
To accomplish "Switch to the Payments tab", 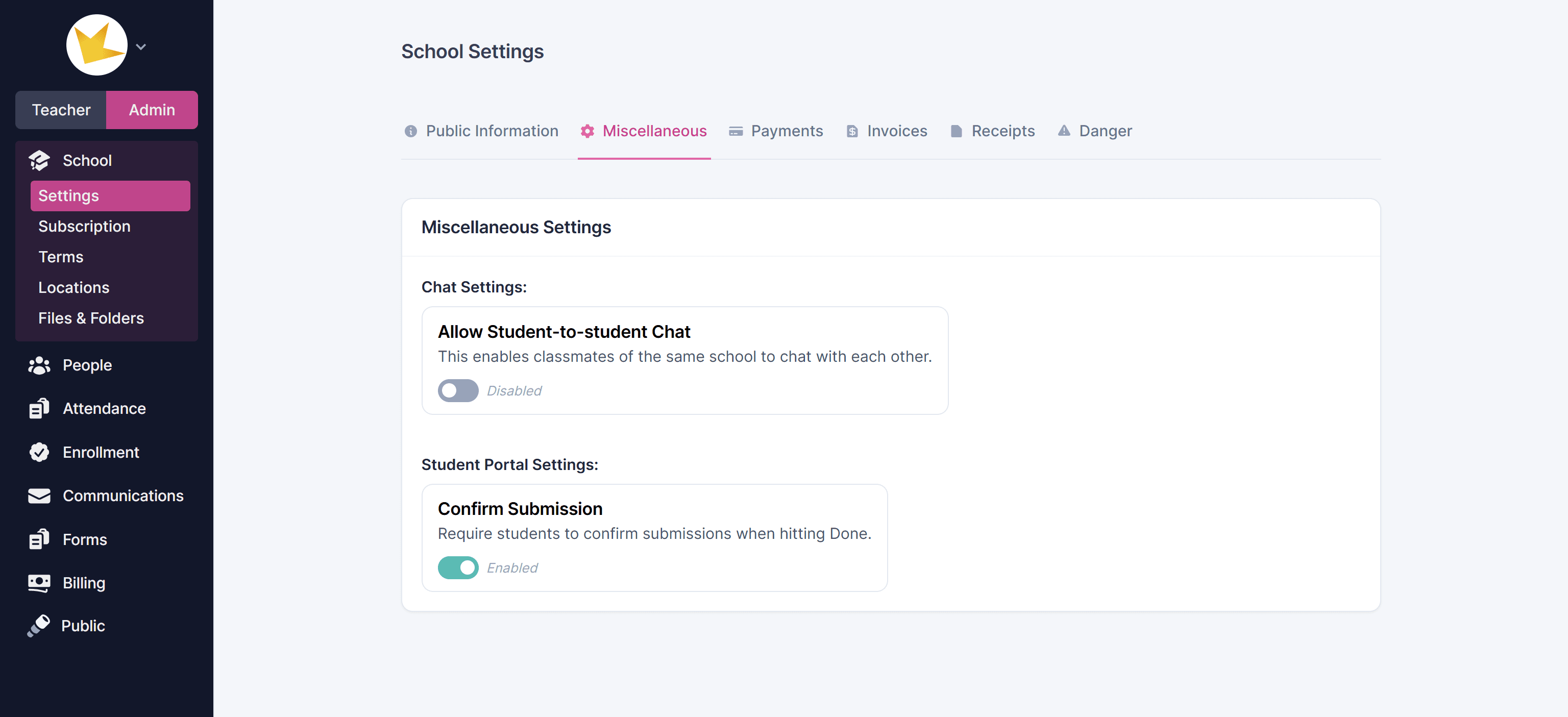I will (775, 131).
